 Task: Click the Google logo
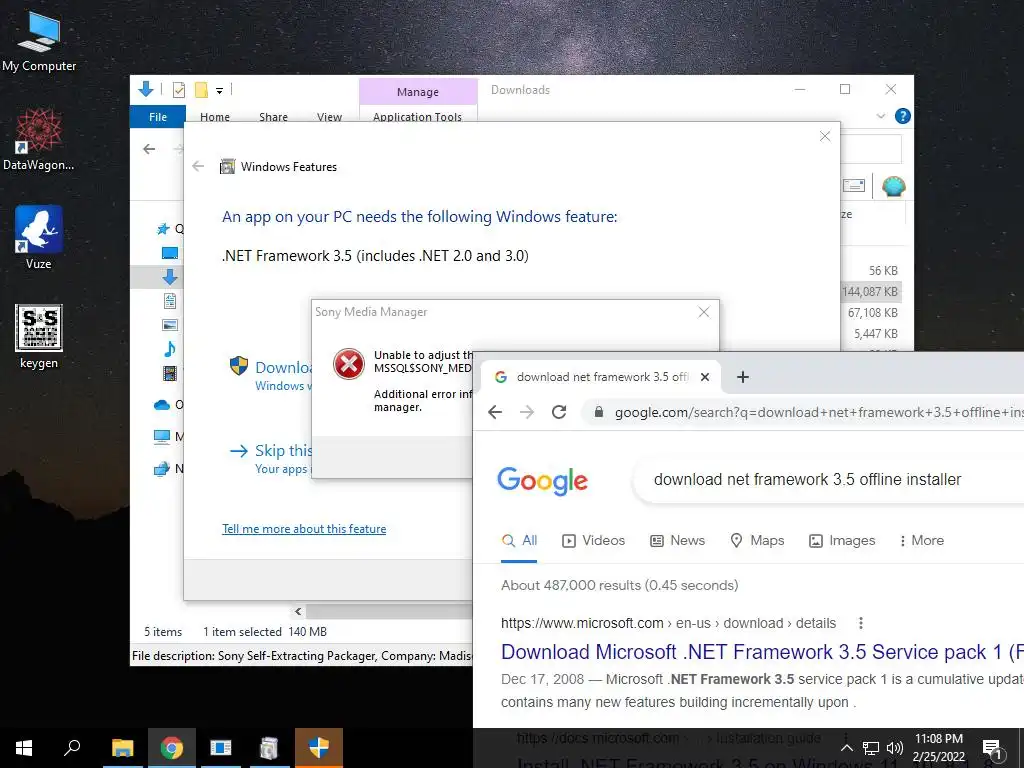pyautogui.click(x=542, y=481)
